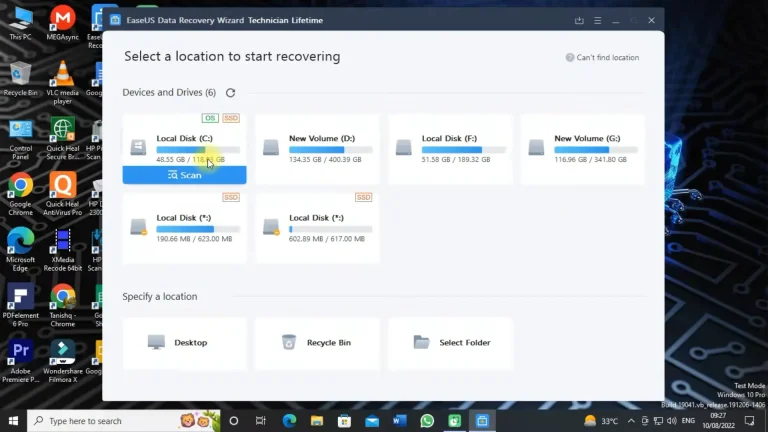Open Tanishq - Chrome desktop shortcut
The height and width of the screenshot is (432, 768).
tap(63, 305)
